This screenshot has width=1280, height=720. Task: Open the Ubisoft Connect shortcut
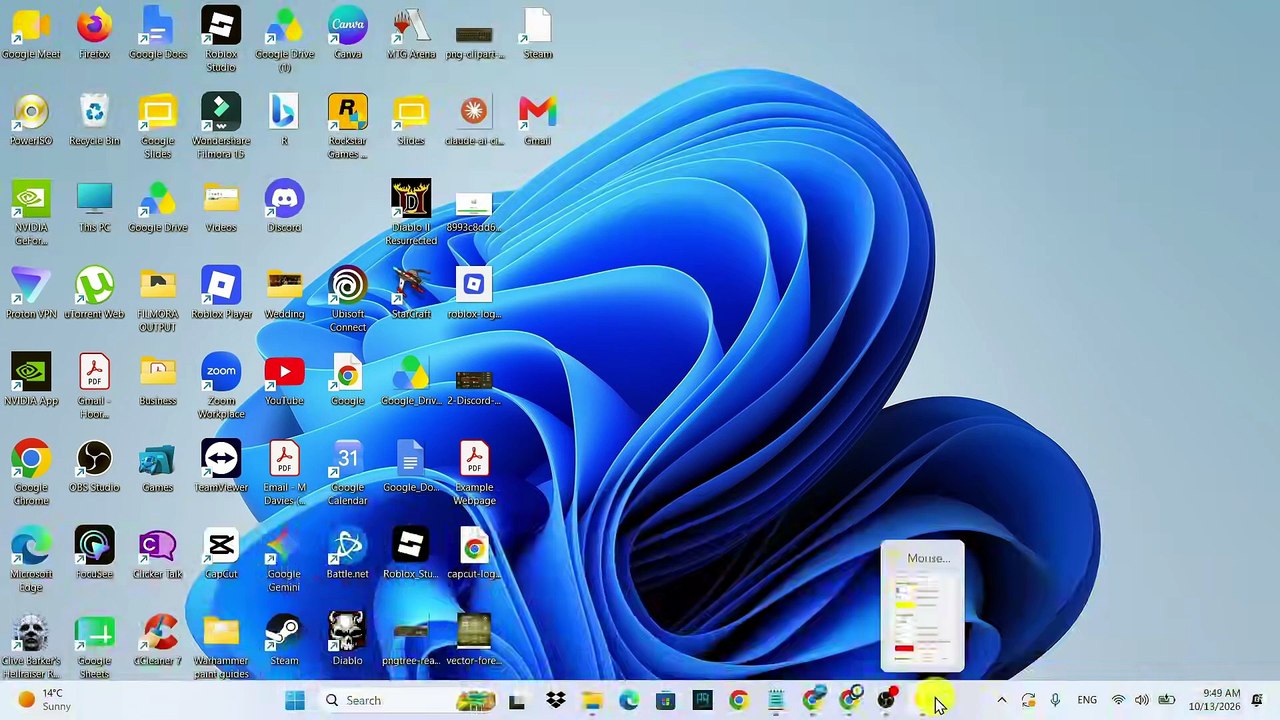(348, 300)
